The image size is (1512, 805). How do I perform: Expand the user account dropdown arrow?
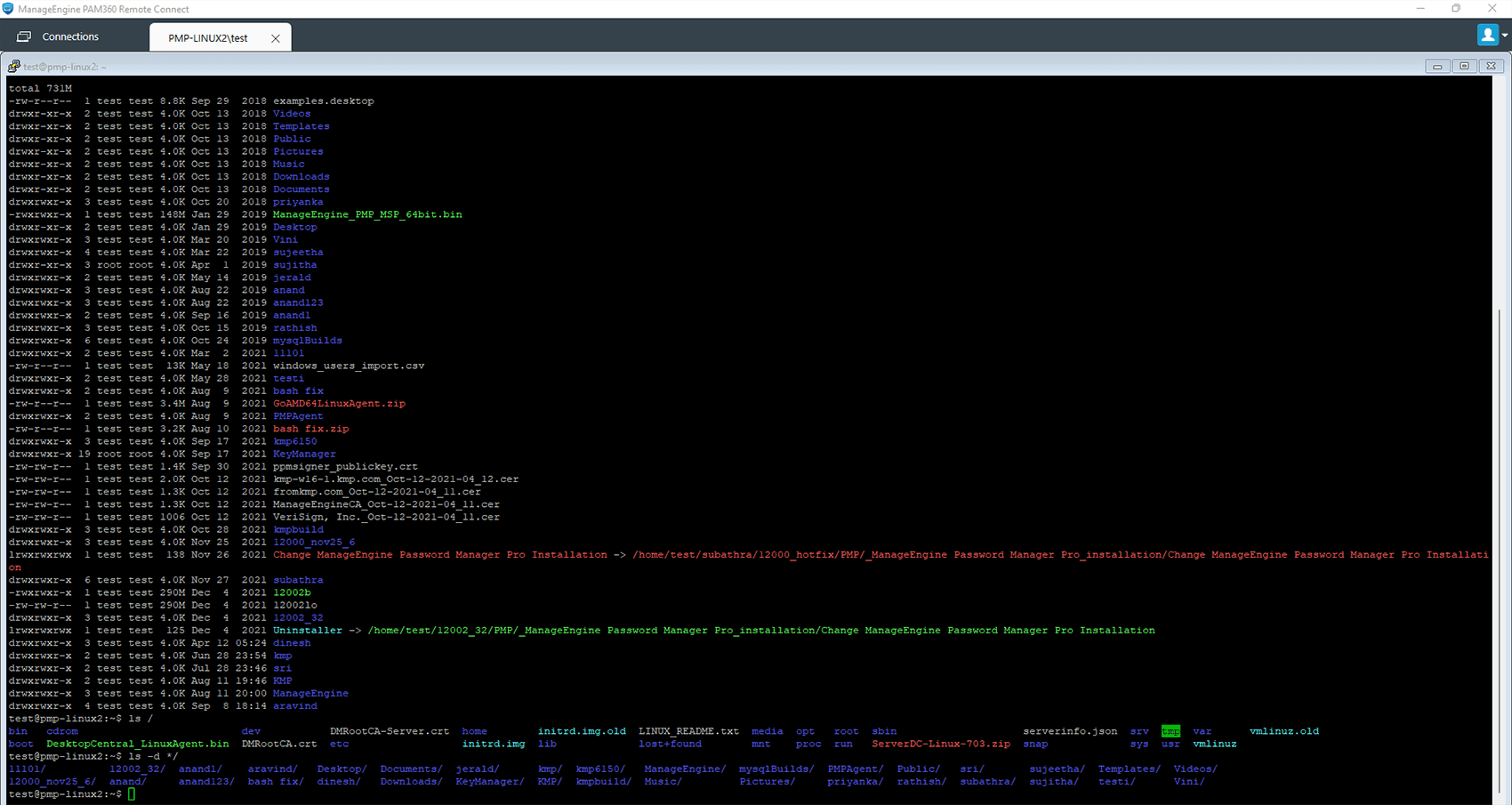(1505, 36)
